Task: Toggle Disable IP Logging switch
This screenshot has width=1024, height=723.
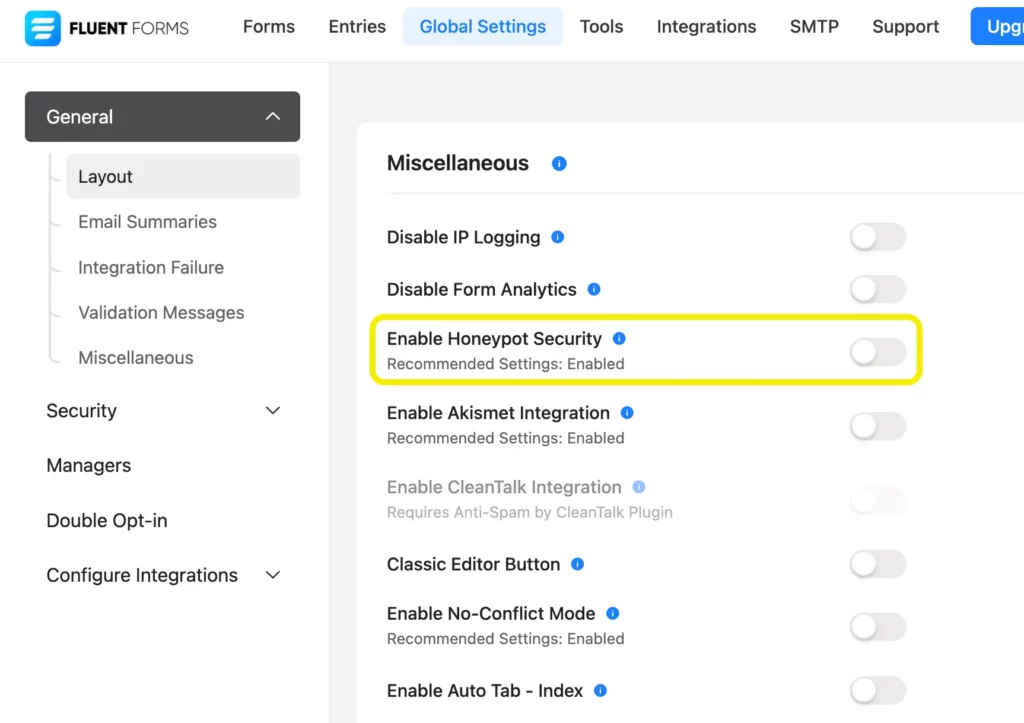Action: (878, 237)
